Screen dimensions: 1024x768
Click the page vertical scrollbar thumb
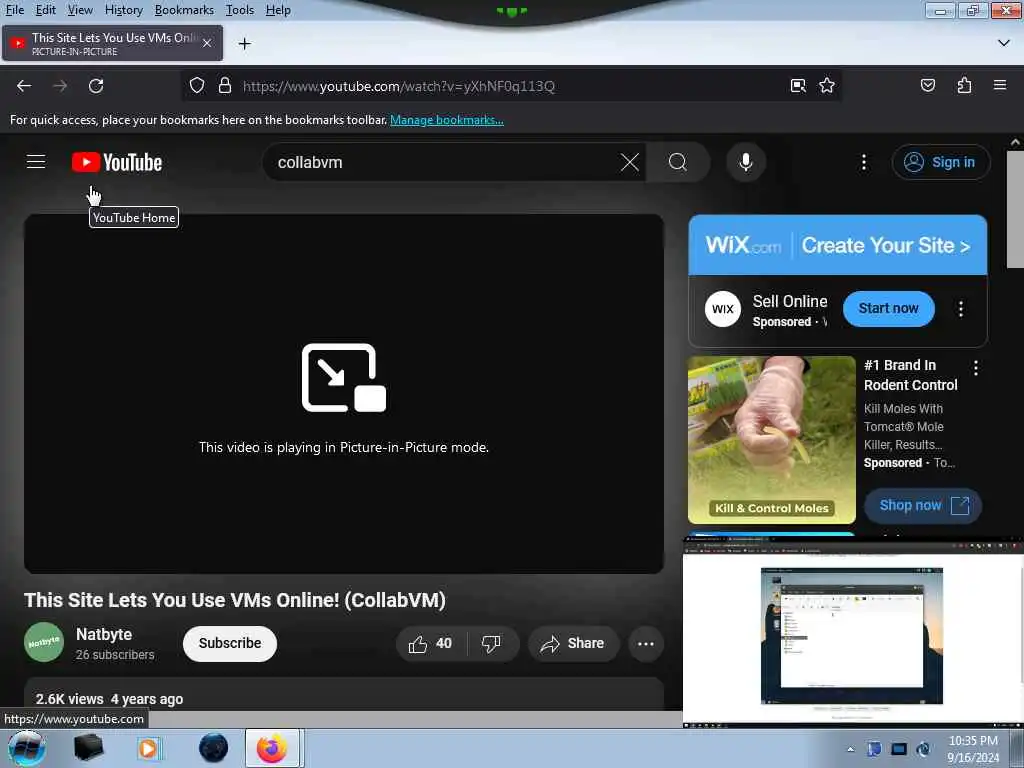coord(1015,209)
